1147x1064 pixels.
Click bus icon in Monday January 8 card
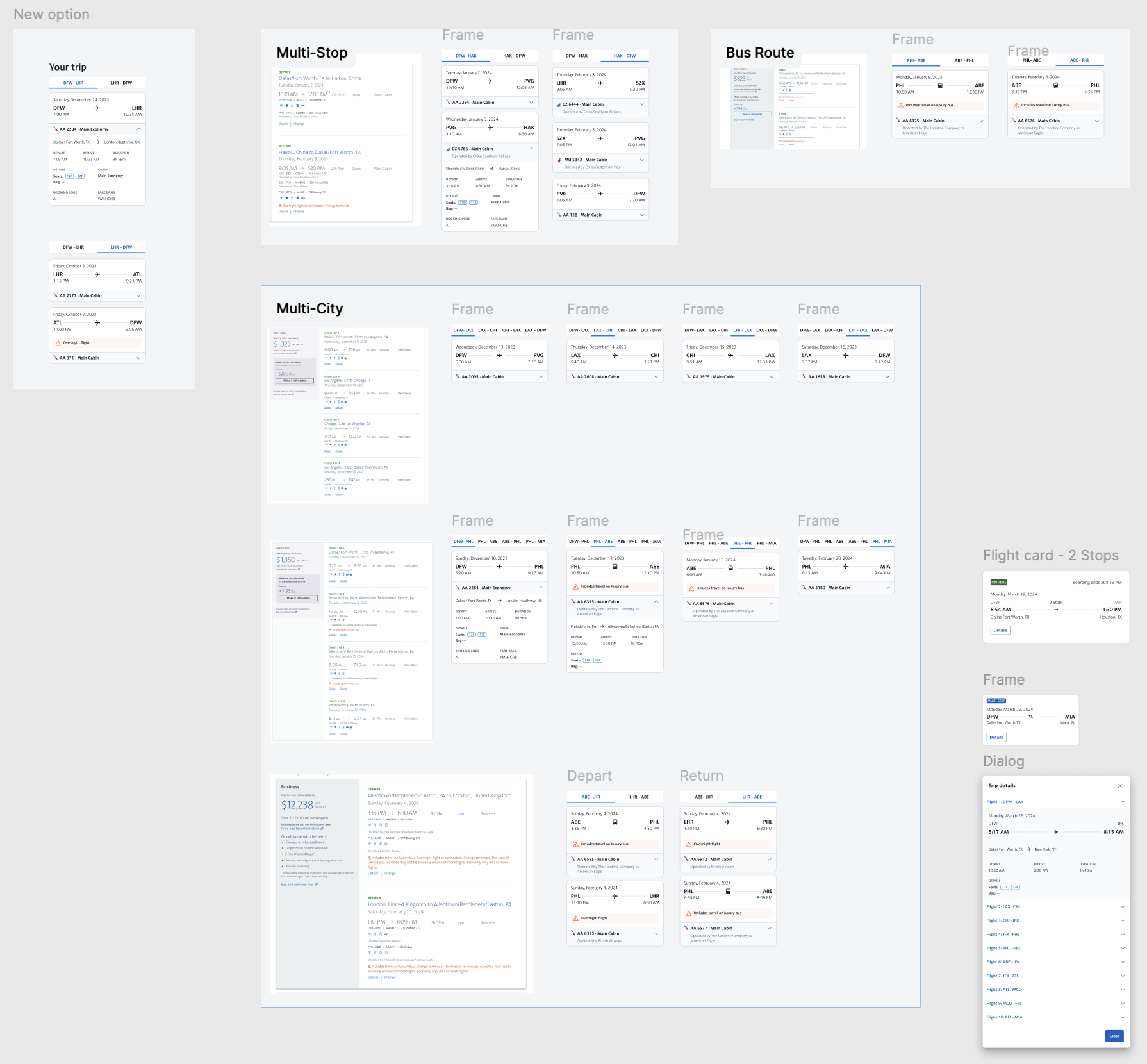[940, 85]
